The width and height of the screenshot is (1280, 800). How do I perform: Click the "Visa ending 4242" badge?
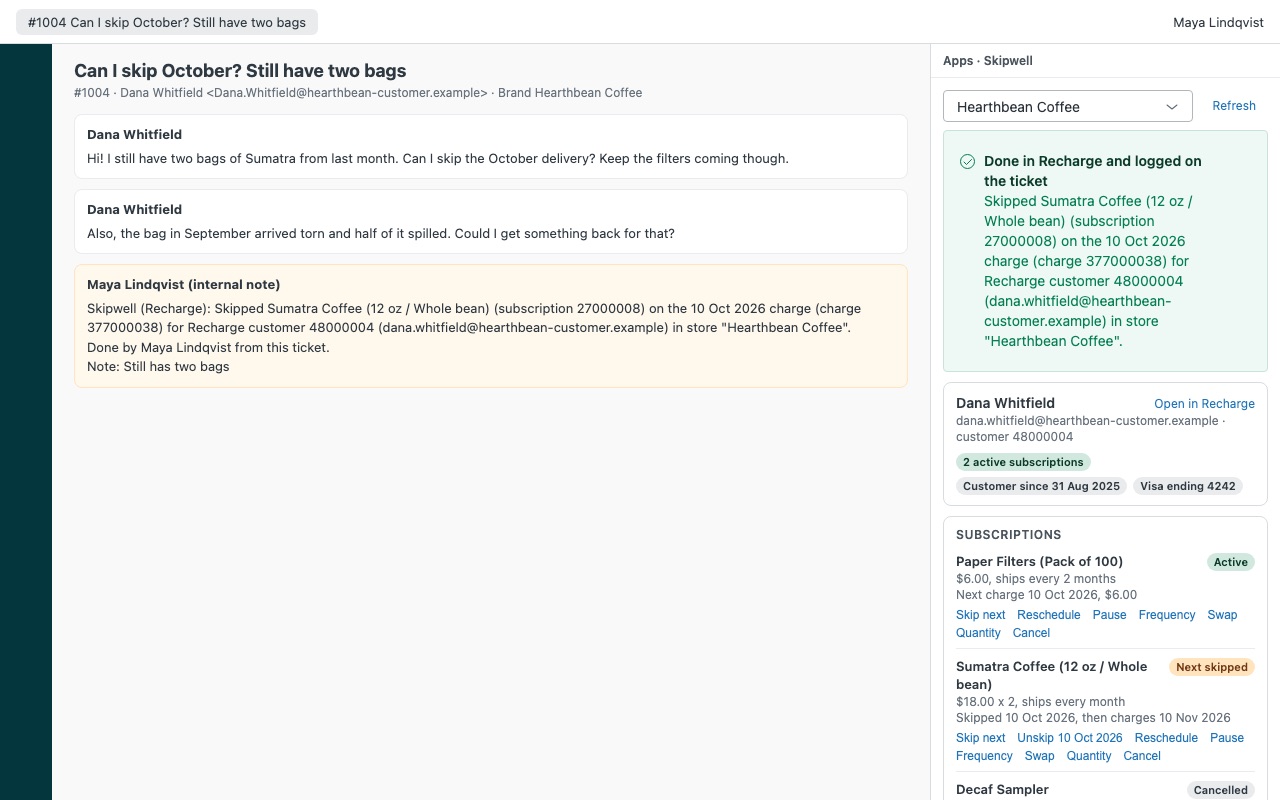coord(1188,486)
